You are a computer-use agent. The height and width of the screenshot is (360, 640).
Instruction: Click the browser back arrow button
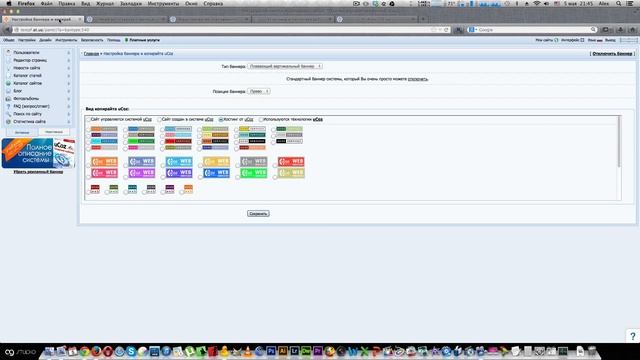7,30
